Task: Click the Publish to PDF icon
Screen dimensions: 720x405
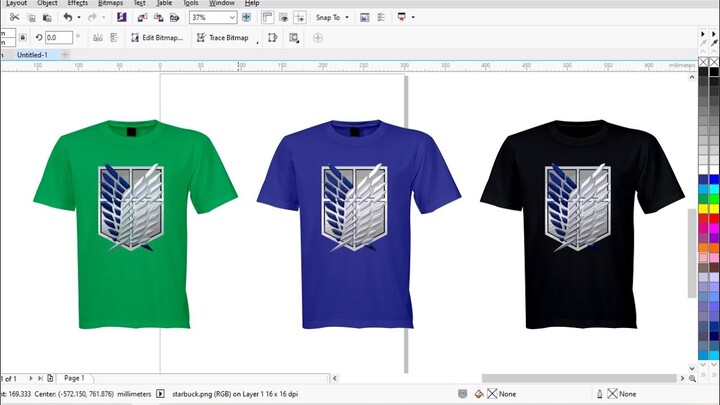Action: 174,17
